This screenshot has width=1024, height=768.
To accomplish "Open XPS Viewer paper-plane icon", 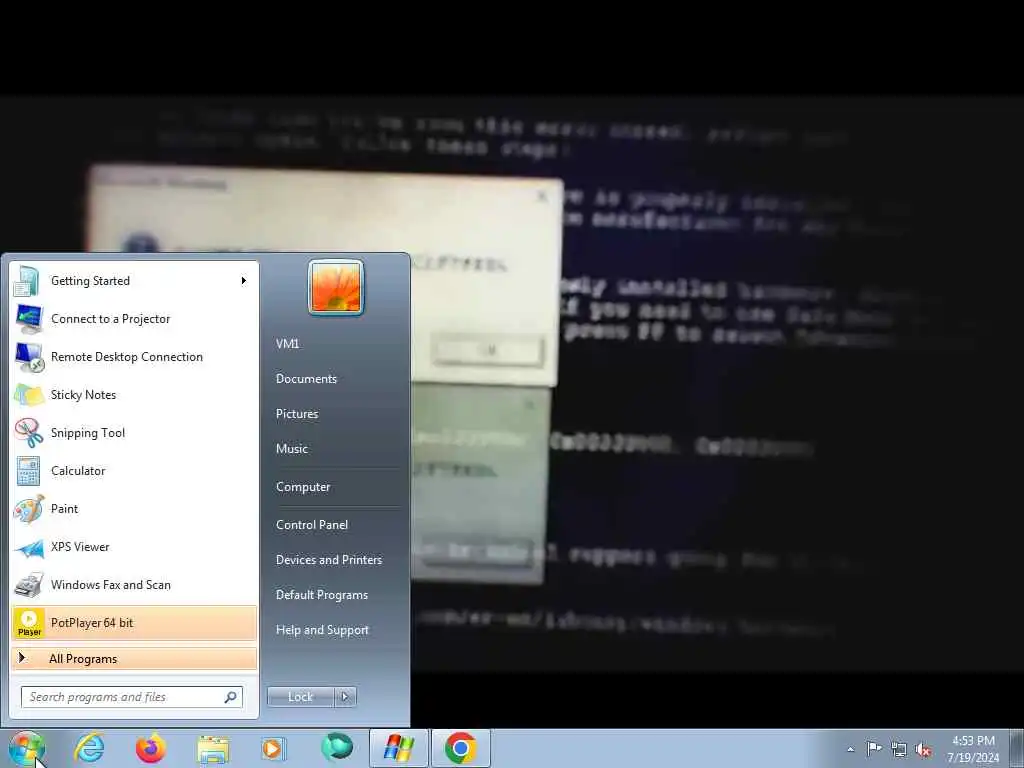I will (x=29, y=547).
